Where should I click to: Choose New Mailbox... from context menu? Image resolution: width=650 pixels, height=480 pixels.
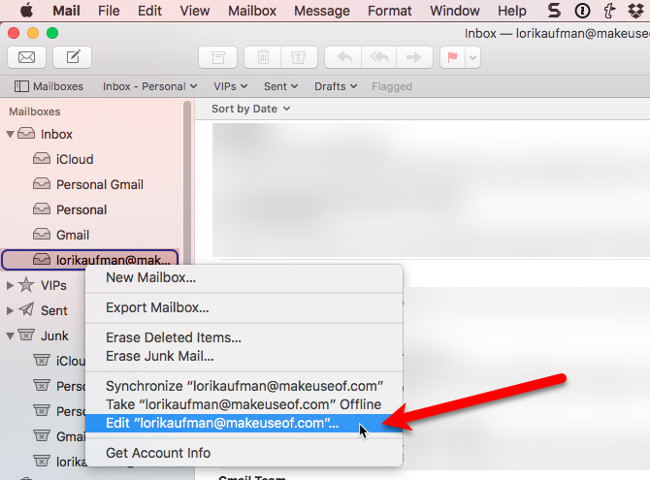[x=244, y=278]
